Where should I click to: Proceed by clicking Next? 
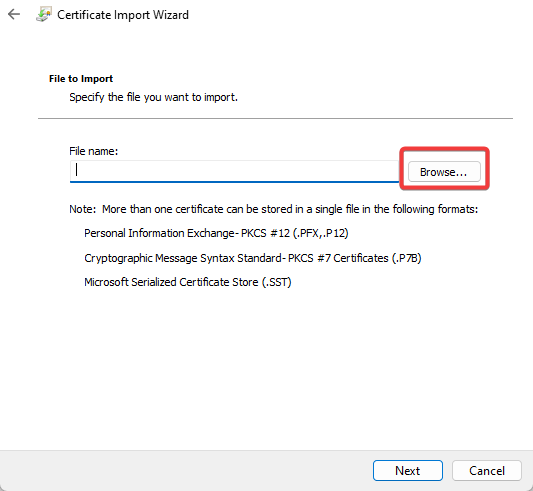pos(408,471)
